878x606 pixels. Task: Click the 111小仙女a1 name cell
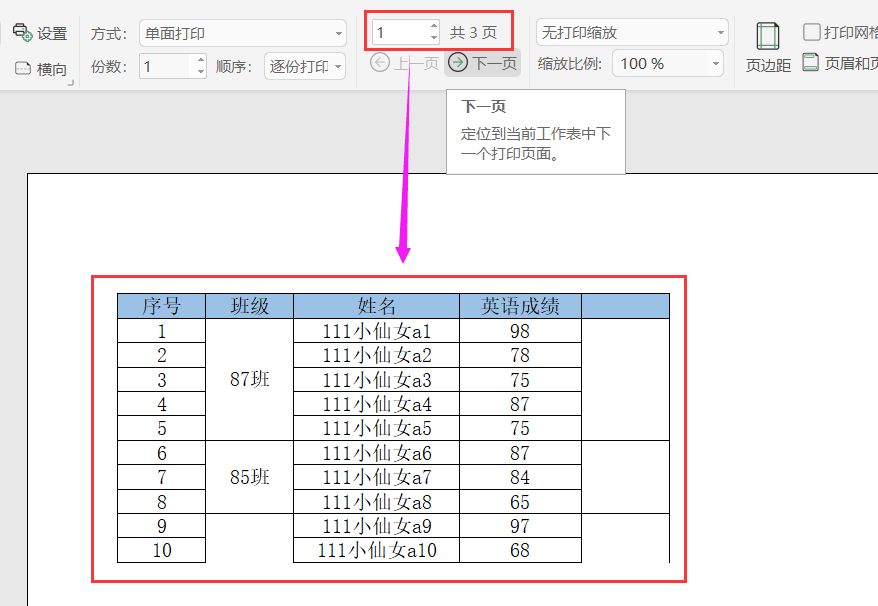tap(376, 331)
